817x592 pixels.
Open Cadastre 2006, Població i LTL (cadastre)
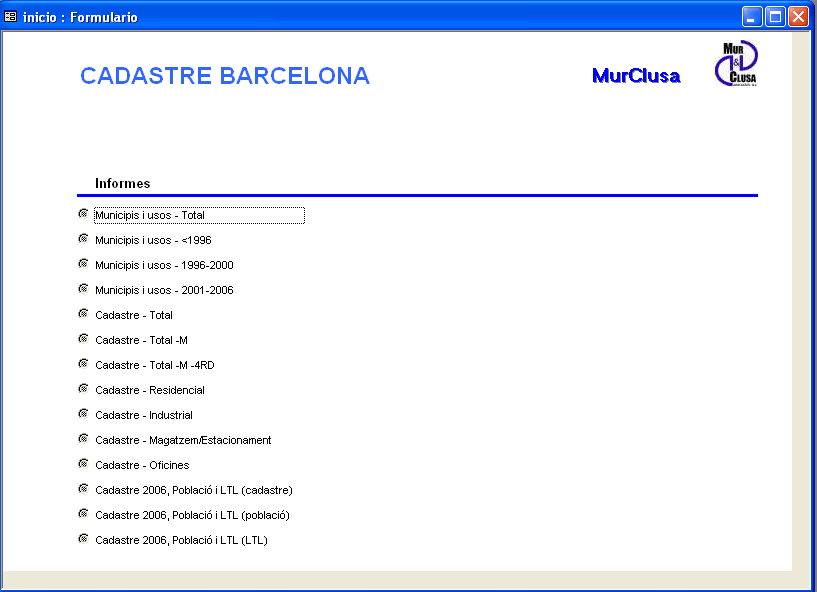pyautogui.click(x=194, y=490)
